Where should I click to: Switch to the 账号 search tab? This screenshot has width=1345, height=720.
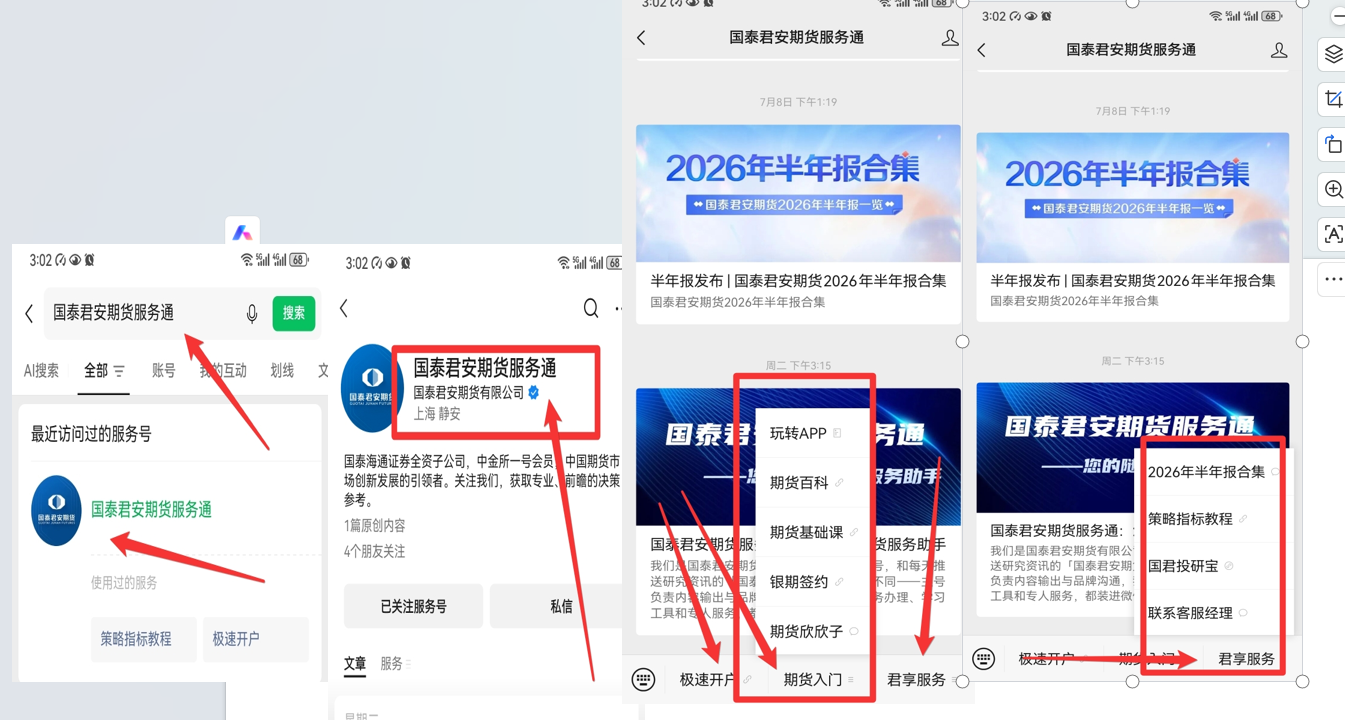click(x=163, y=370)
